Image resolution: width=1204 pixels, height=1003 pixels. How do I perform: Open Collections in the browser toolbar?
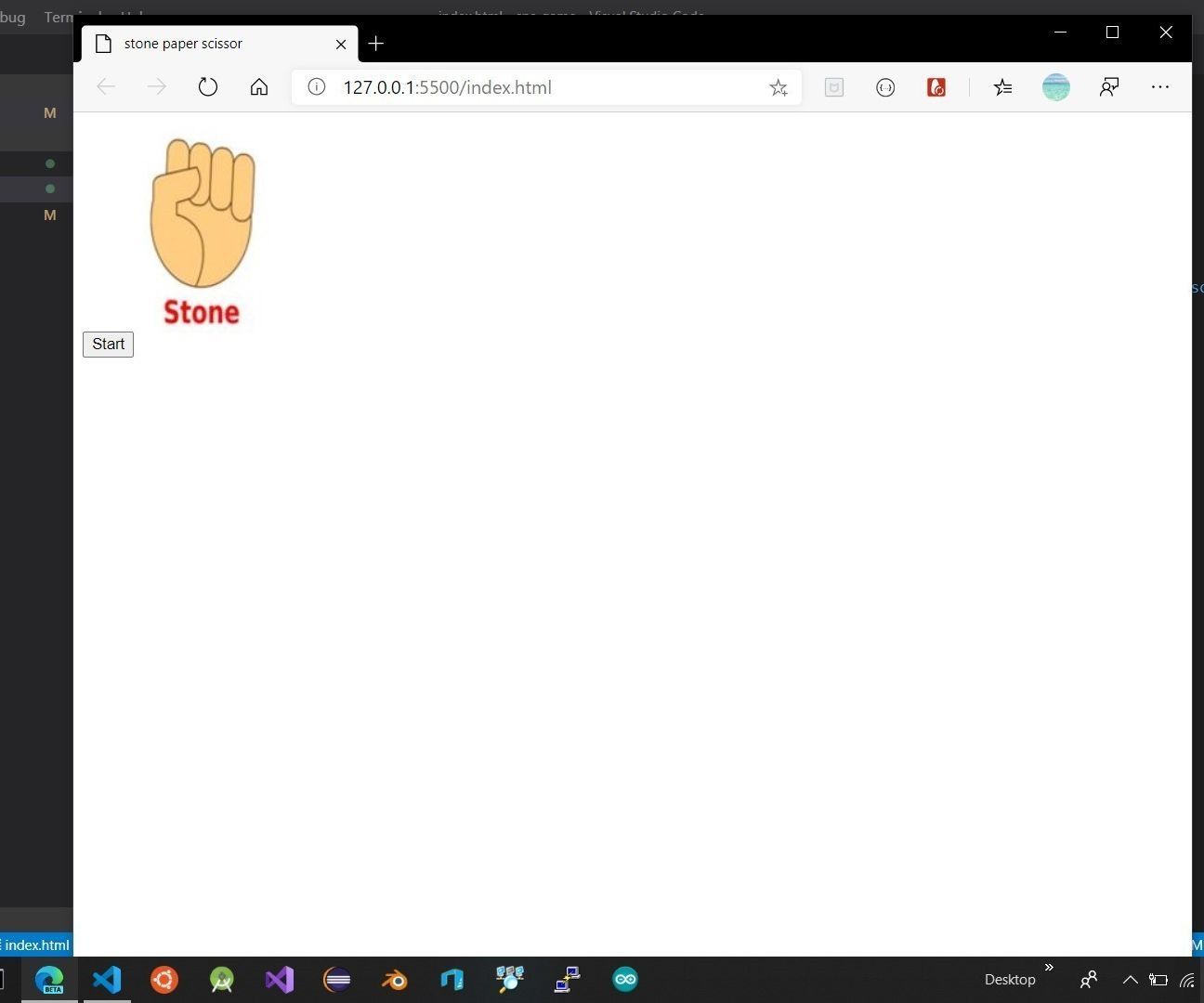(833, 86)
